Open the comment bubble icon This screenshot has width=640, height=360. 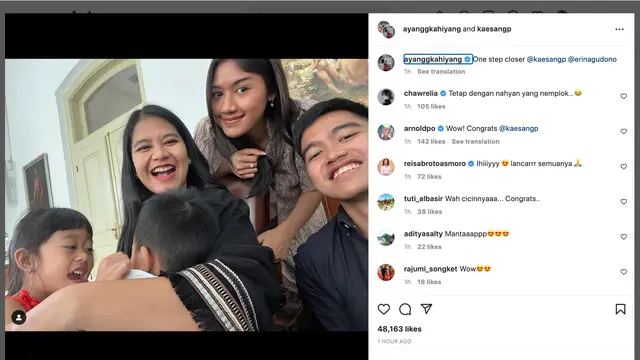tap(405, 309)
